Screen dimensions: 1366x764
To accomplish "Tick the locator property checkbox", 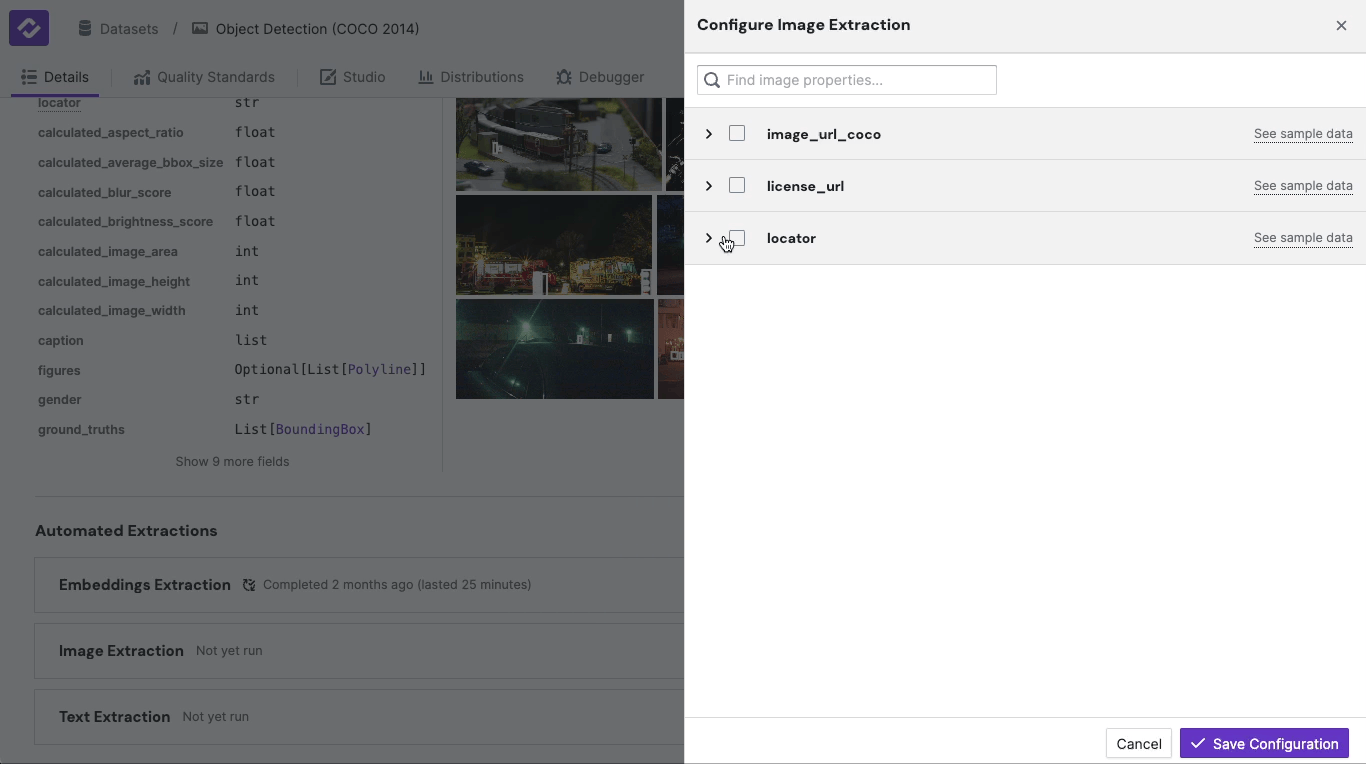I will [737, 237].
